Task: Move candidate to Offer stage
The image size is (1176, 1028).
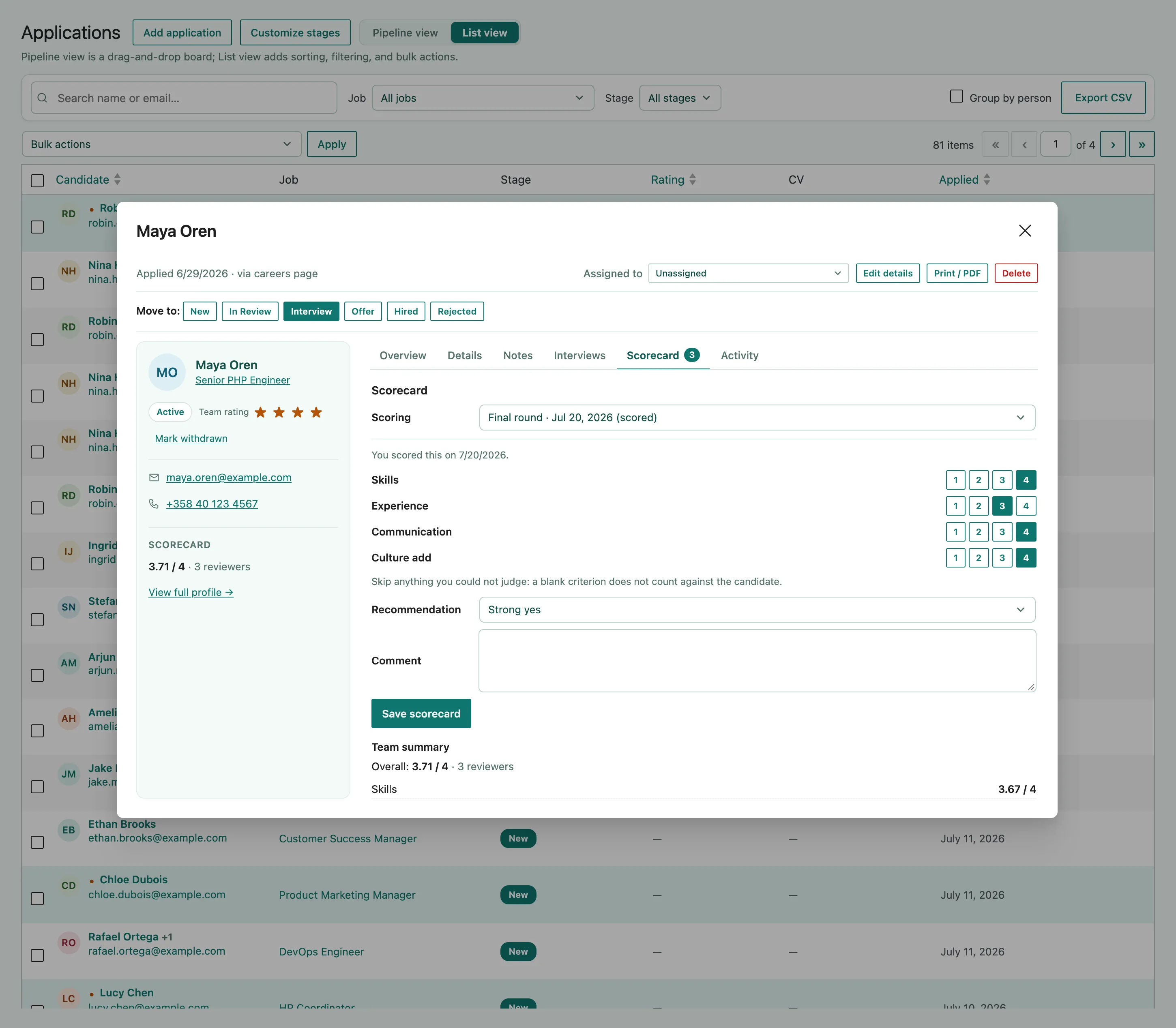Action: coord(363,311)
